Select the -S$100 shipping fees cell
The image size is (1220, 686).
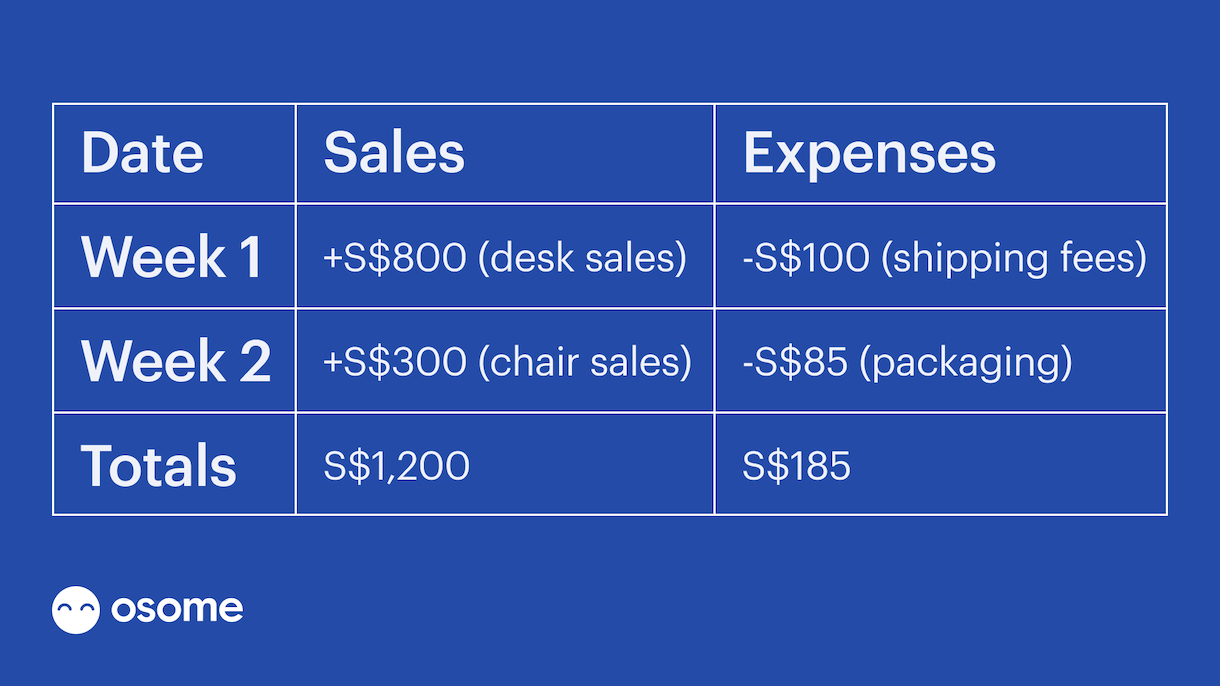(941, 257)
